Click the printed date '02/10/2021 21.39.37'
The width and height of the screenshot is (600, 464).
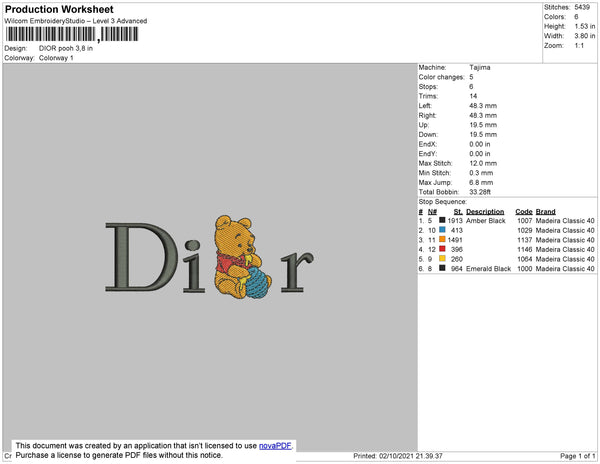[x=411, y=456]
